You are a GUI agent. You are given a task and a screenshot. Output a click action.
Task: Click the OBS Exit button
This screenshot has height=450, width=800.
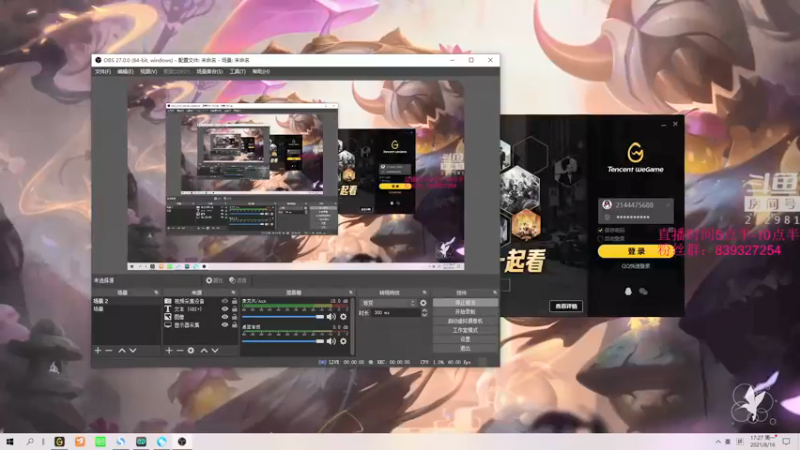point(465,348)
